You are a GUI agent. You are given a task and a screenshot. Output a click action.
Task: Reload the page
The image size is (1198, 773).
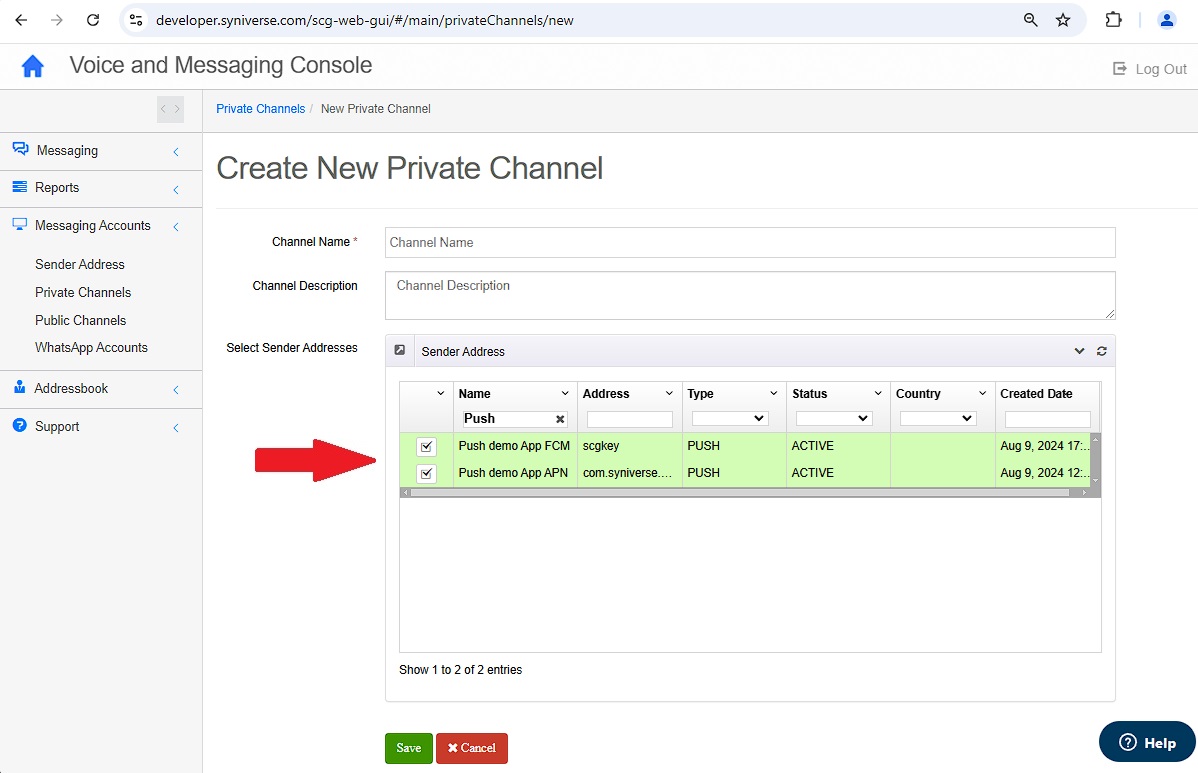click(x=92, y=20)
